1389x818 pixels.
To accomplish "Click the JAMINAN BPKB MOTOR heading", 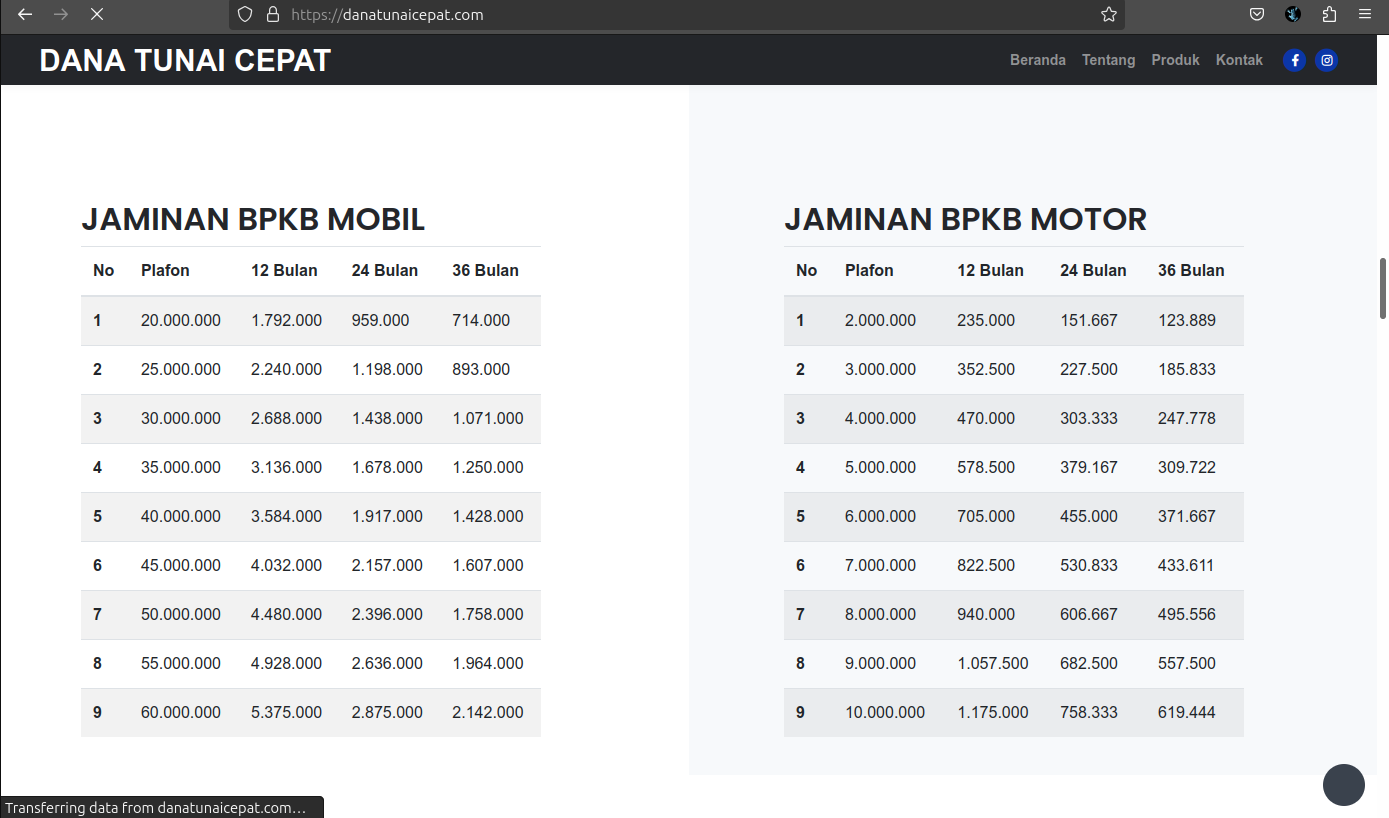I will point(965,219).
